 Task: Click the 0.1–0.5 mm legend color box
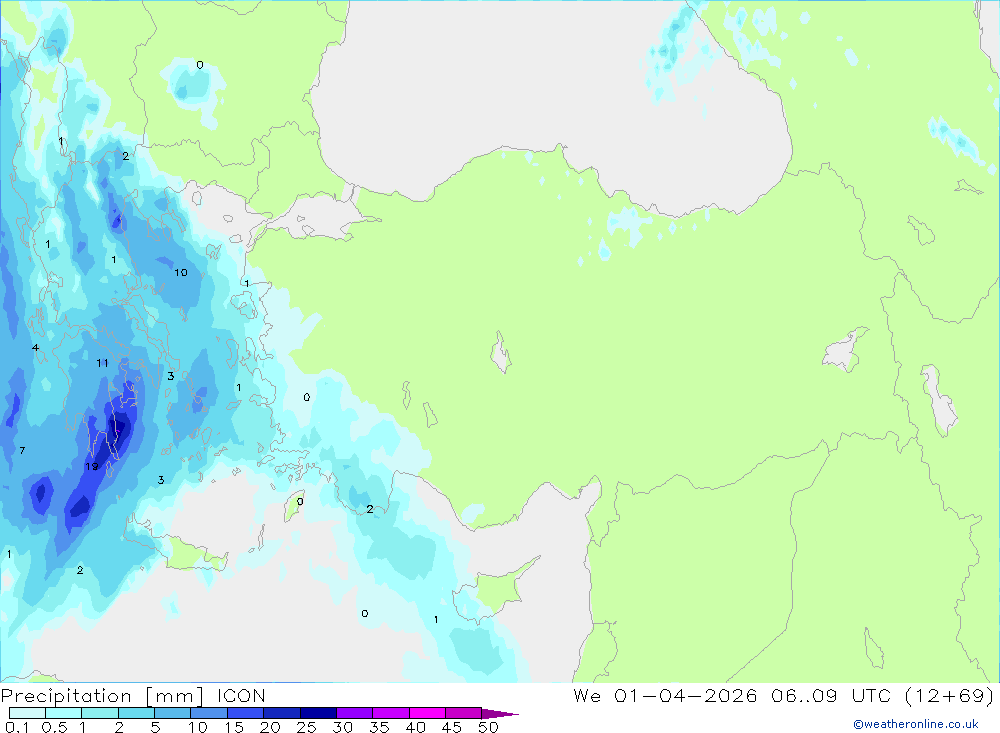[x=27, y=713]
